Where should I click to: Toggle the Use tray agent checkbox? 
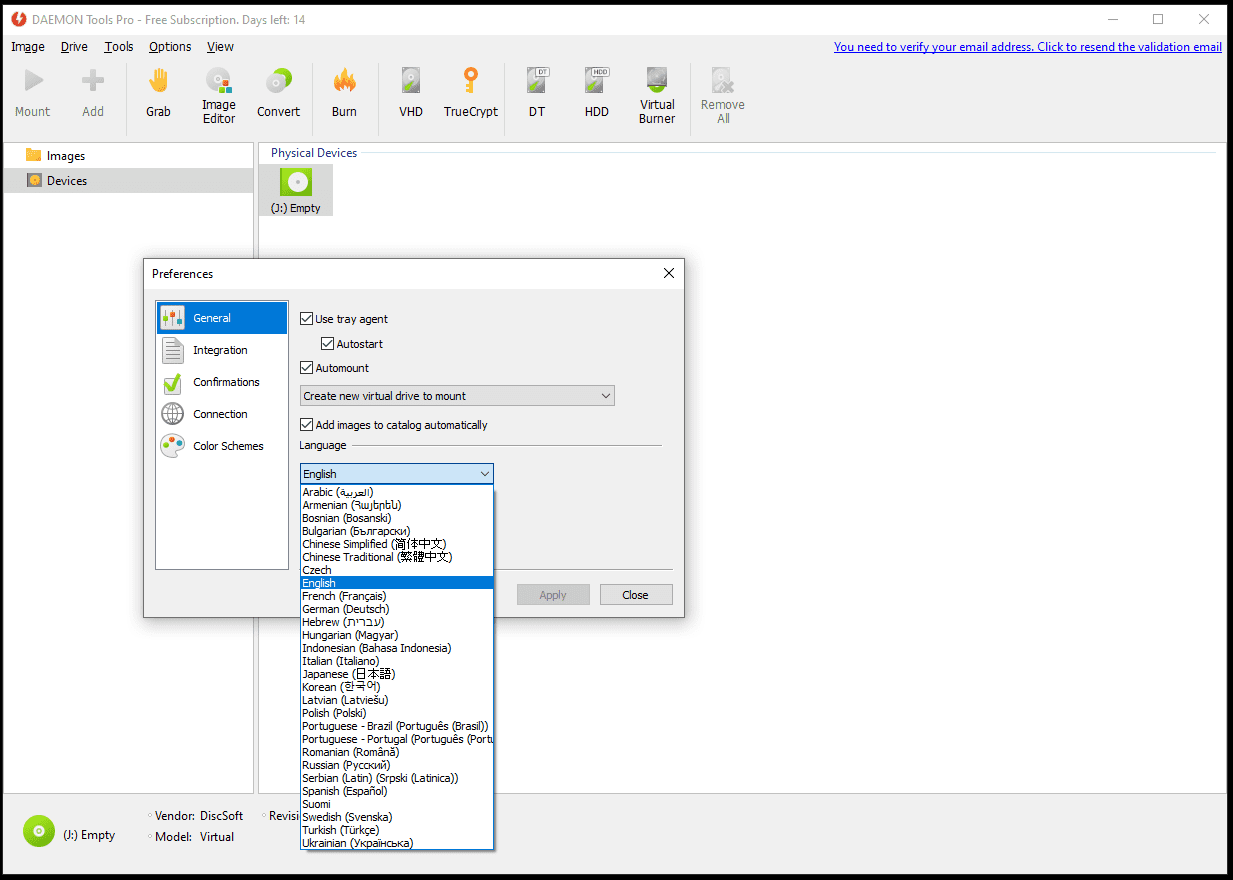point(307,319)
